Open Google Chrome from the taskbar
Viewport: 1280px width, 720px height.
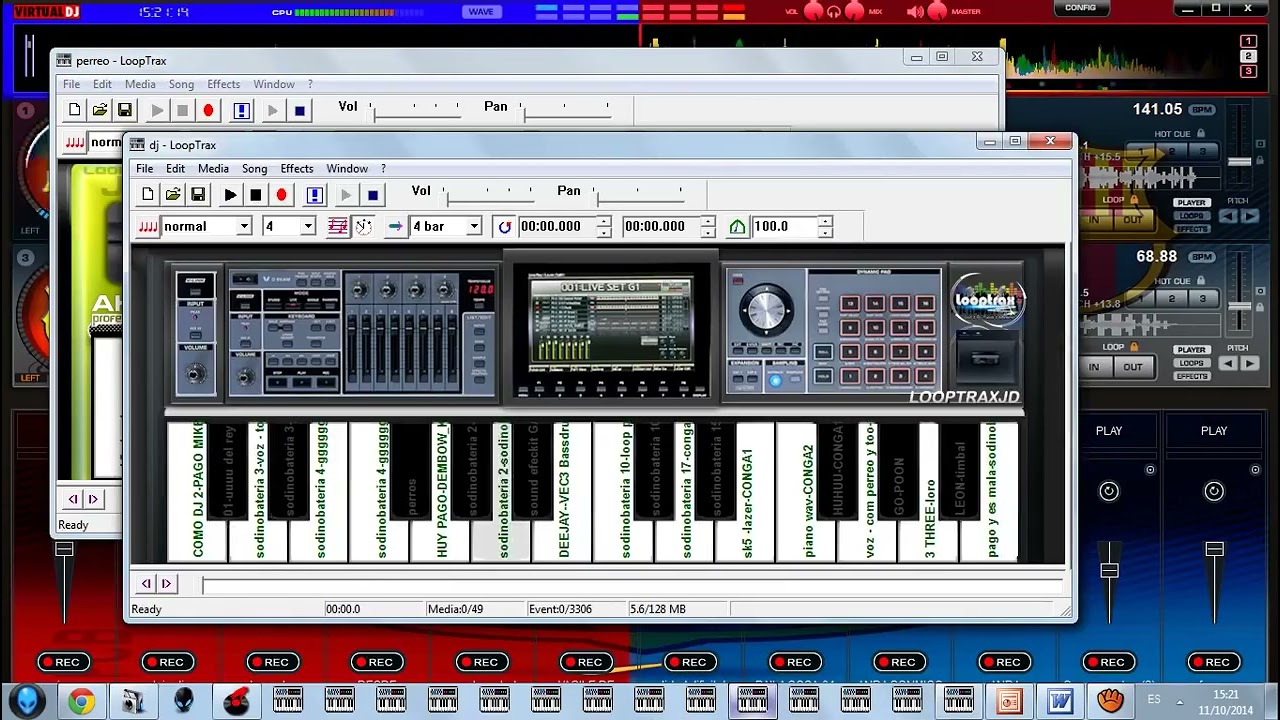coord(81,701)
